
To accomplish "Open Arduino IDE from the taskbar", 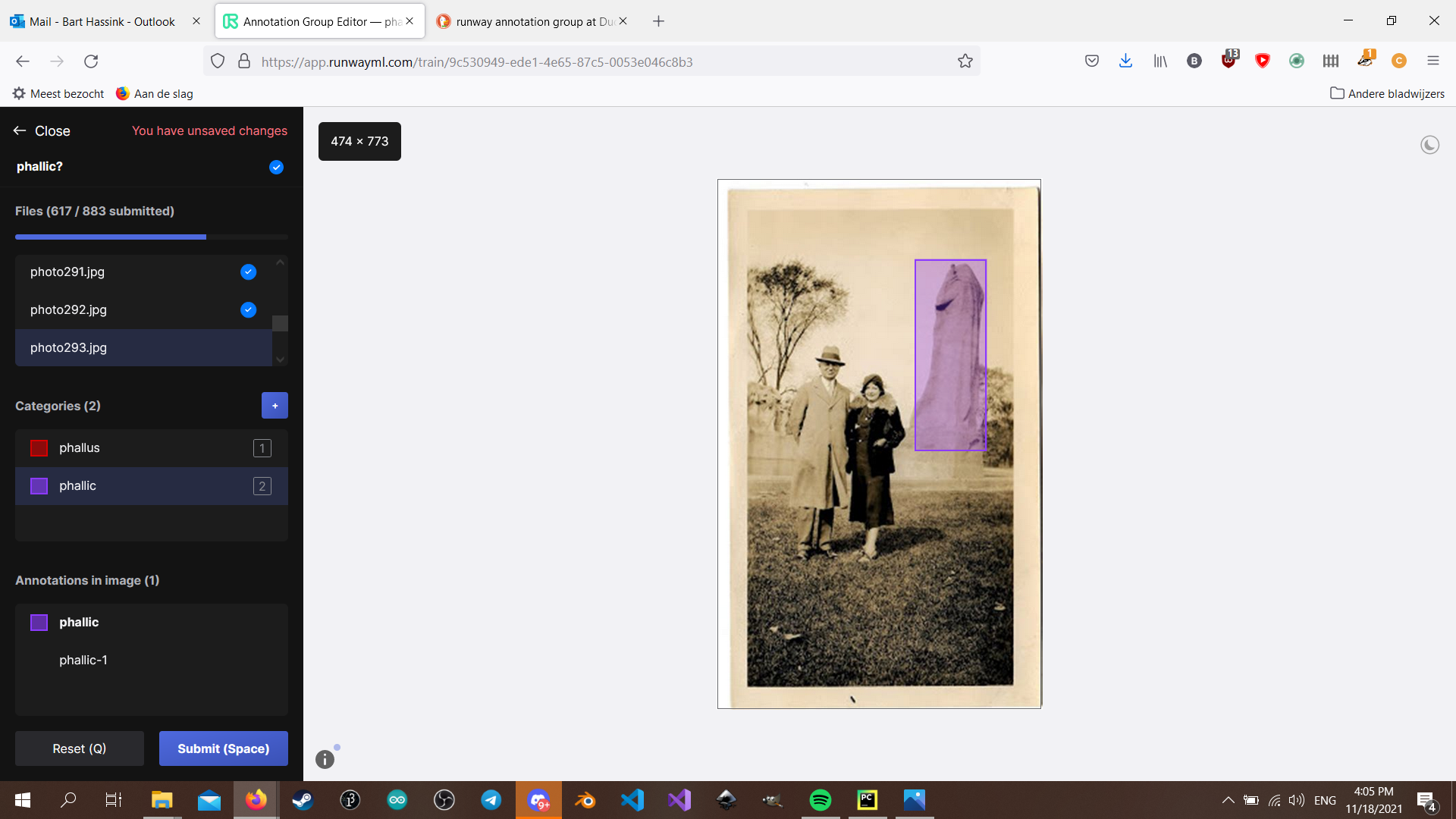I will (x=397, y=800).
